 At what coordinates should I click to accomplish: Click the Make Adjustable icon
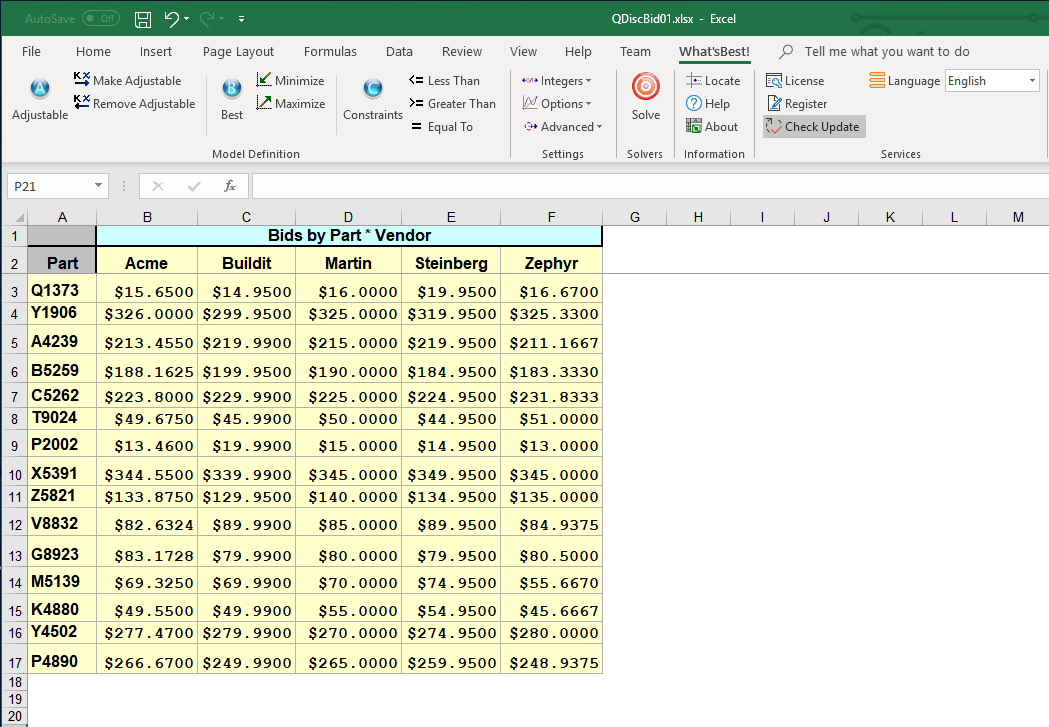82,80
